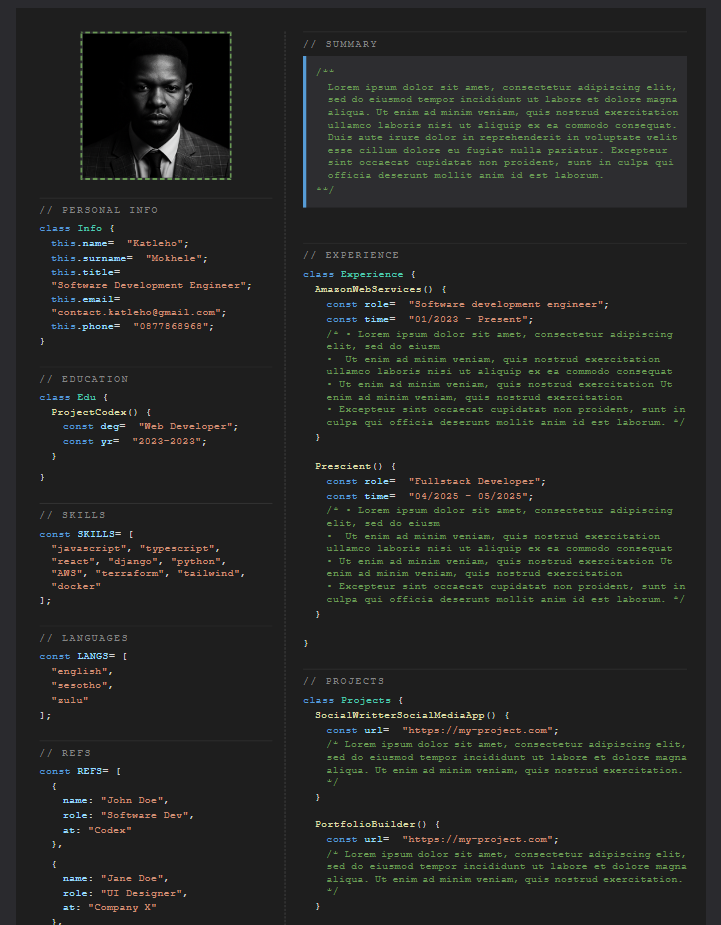
Task: Click the phone number "0877868968"
Action: (x=173, y=326)
